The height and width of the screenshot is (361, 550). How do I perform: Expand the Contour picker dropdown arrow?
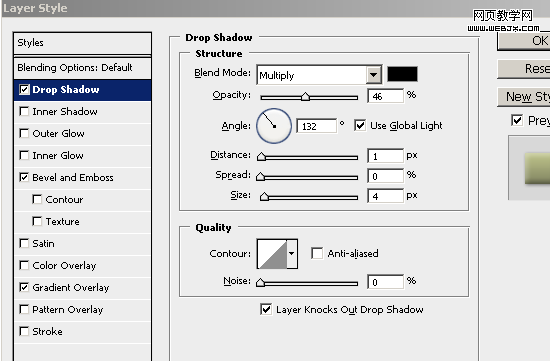[x=292, y=254]
